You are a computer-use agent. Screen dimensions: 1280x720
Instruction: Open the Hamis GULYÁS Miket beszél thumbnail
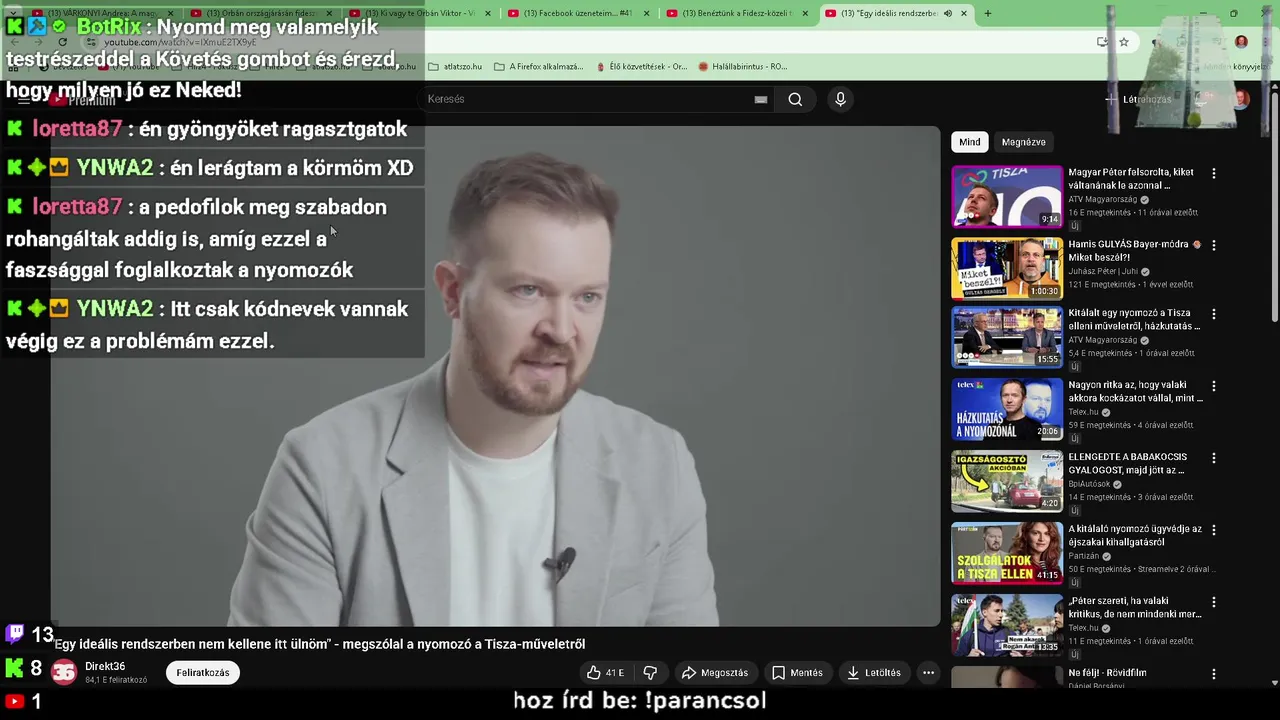pyautogui.click(x=1007, y=269)
